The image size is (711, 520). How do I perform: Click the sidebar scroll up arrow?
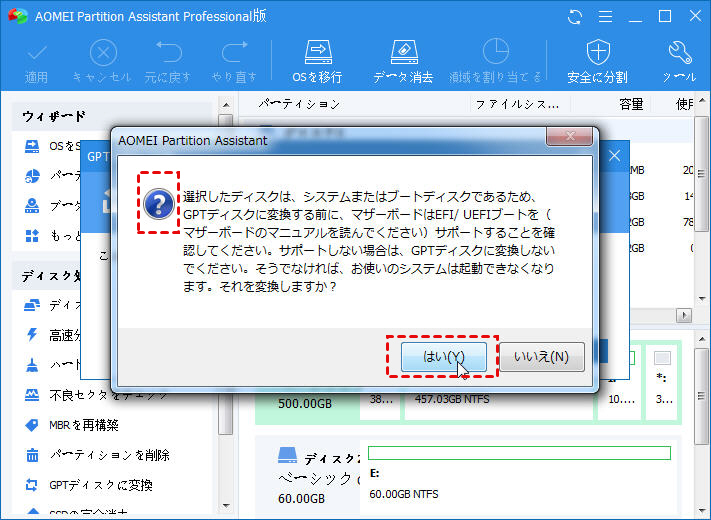[226, 105]
